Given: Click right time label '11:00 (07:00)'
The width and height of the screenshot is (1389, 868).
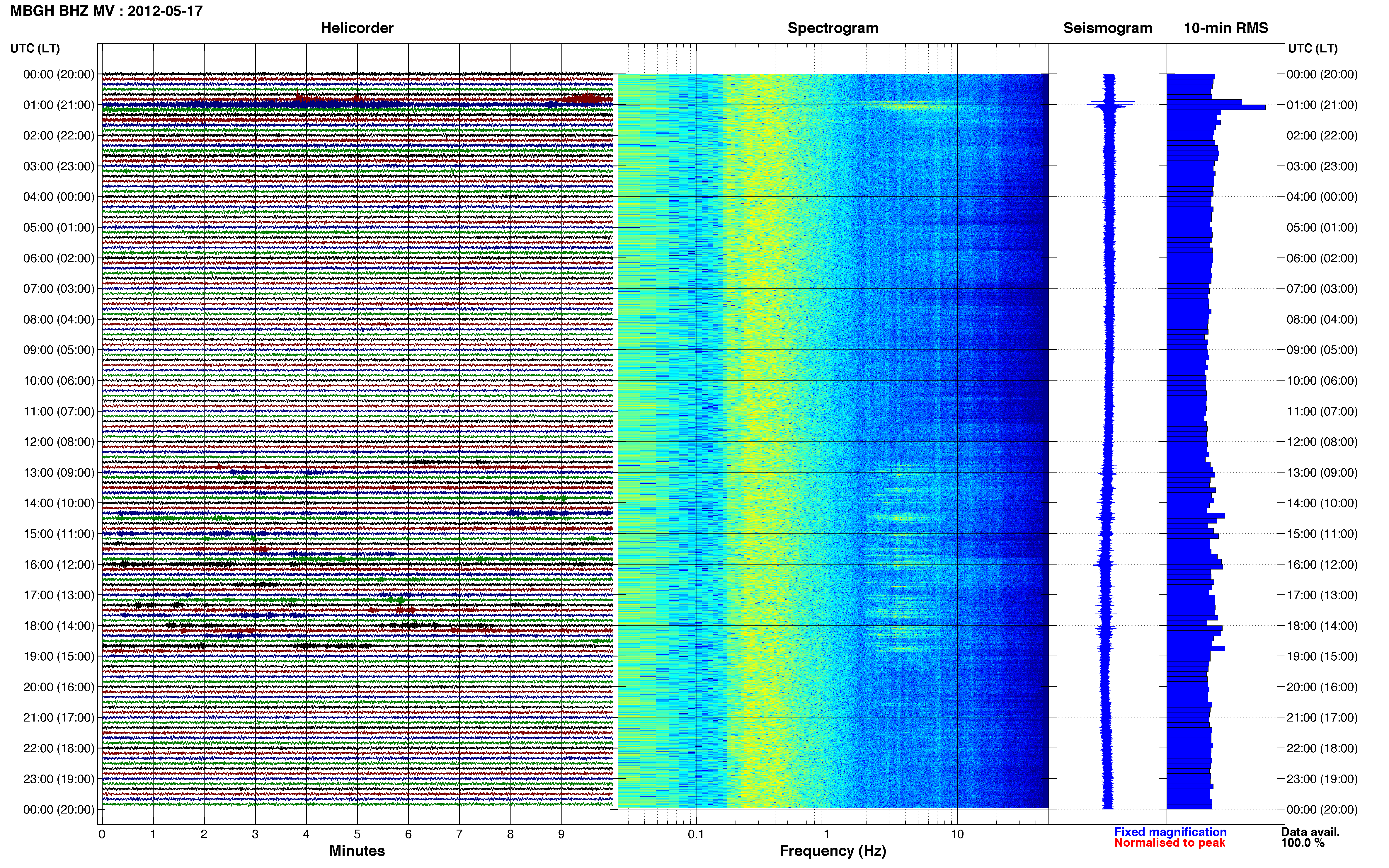Looking at the screenshot, I should (1322, 411).
